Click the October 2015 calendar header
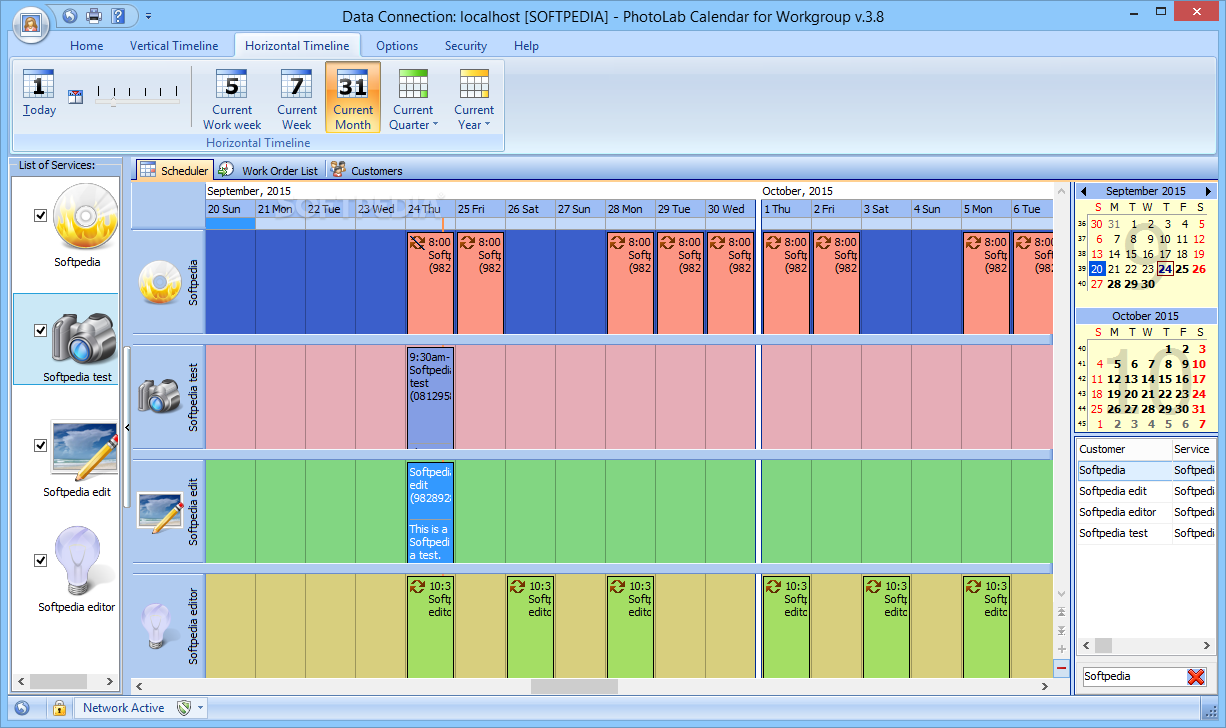 pos(1145,316)
